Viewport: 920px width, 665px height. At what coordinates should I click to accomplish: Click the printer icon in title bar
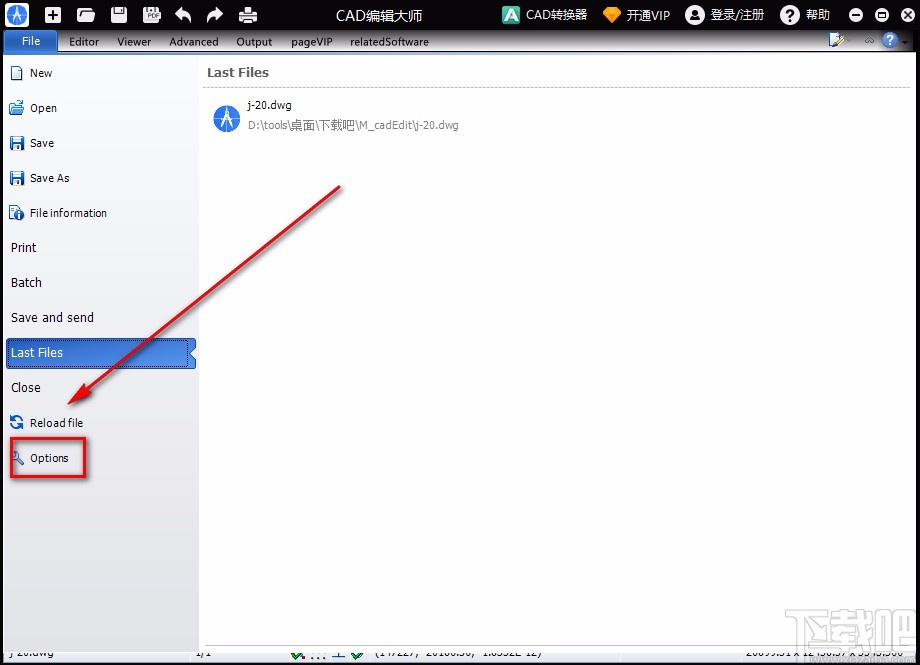coord(248,15)
